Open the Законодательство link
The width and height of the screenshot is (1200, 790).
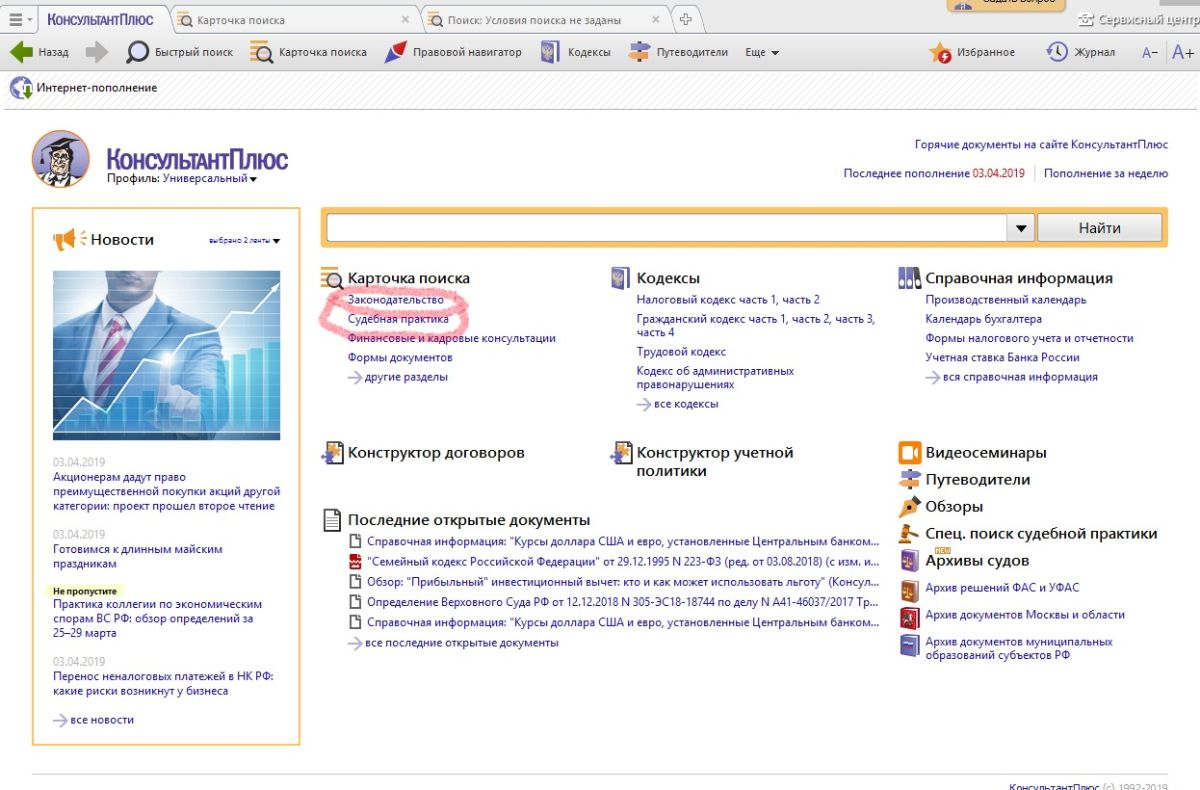[395, 300]
